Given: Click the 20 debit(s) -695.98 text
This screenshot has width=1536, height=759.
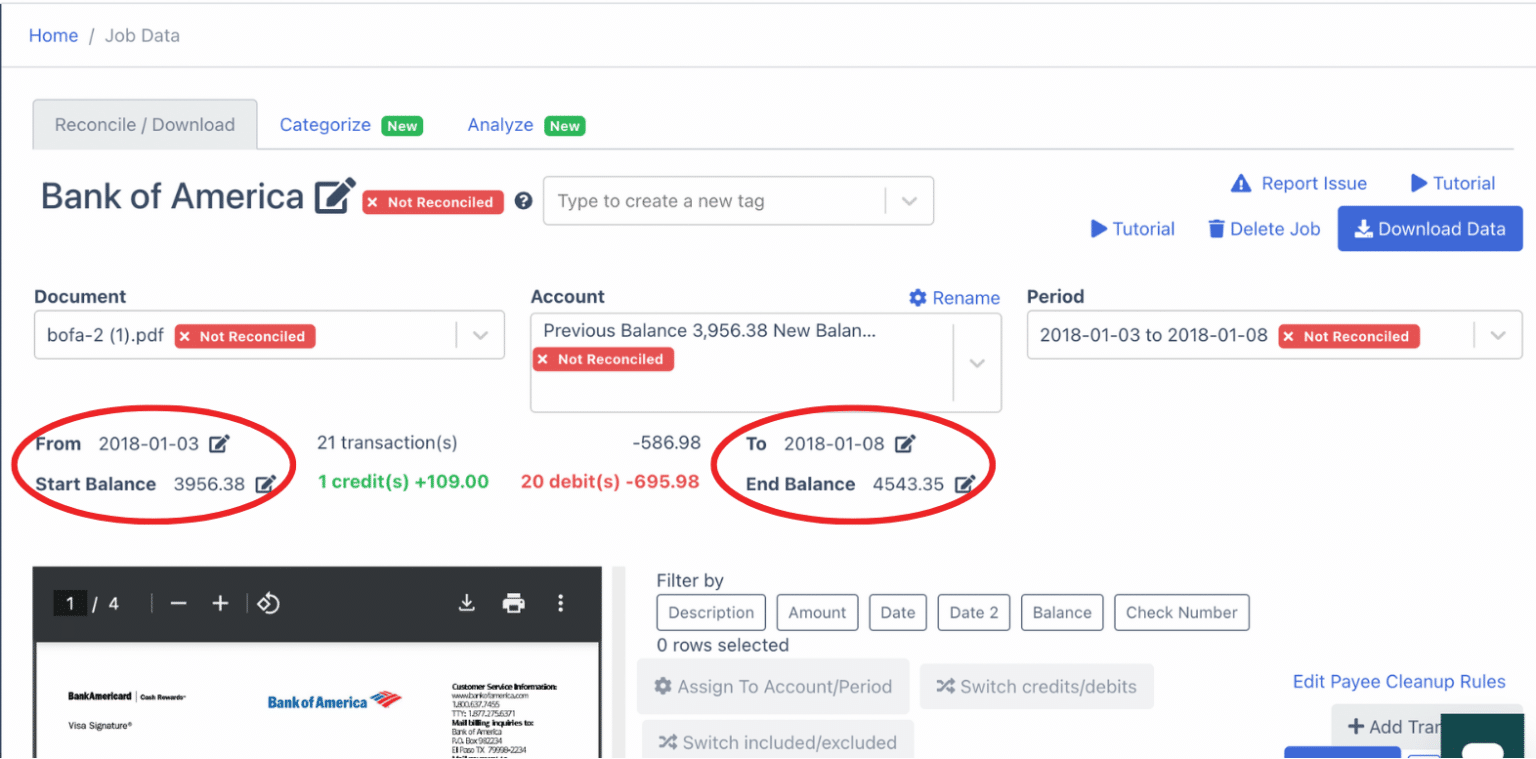Looking at the screenshot, I should coord(610,482).
